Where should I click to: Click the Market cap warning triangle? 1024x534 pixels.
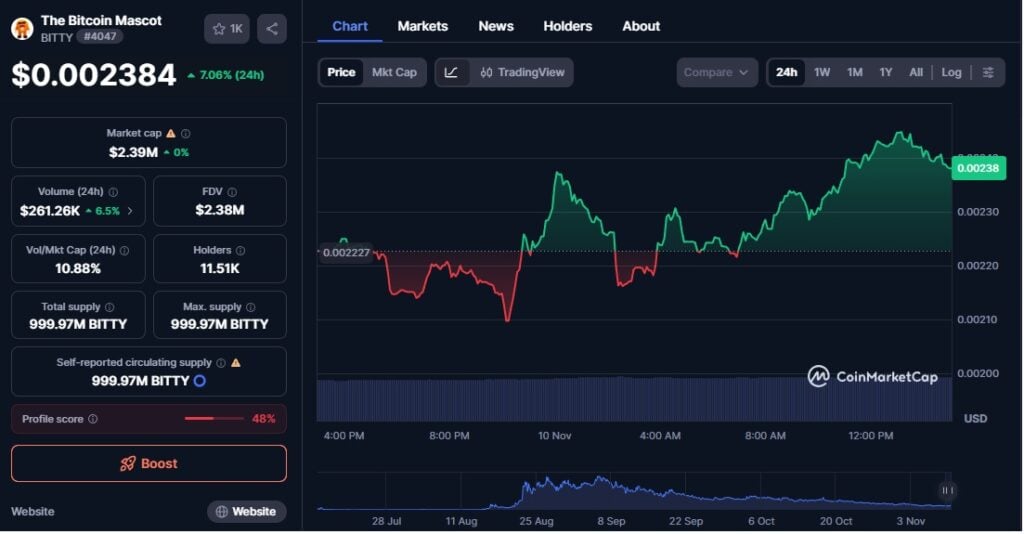pos(170,133)
